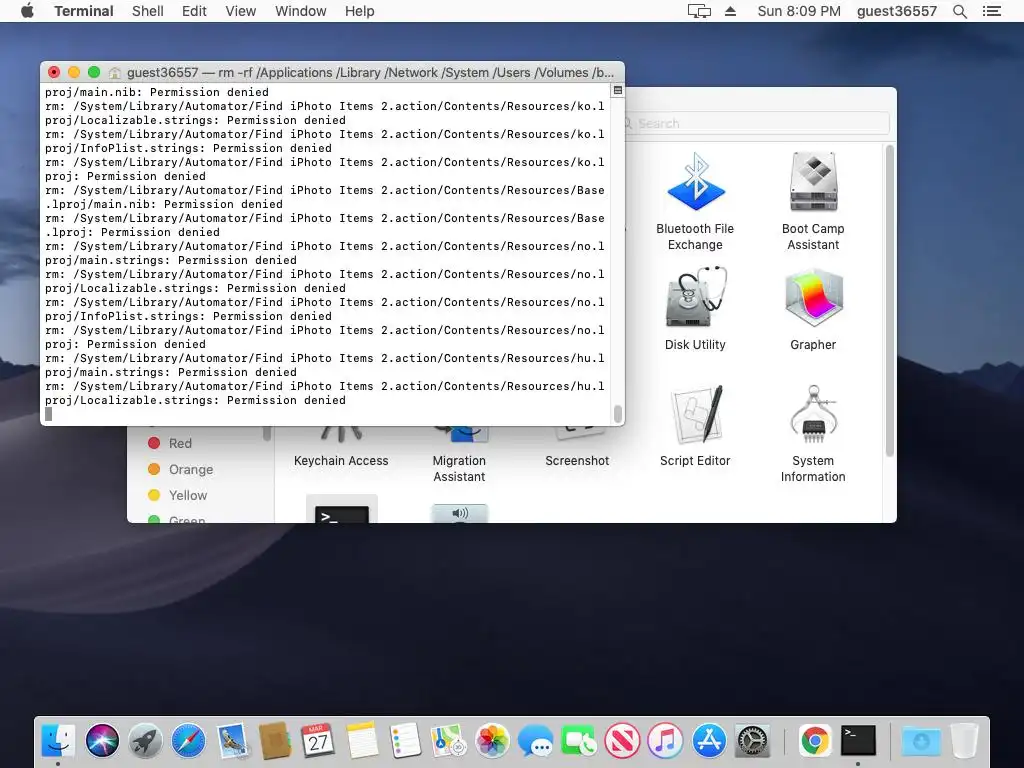Open Messages from the Dock

click(x=535, y=741)
